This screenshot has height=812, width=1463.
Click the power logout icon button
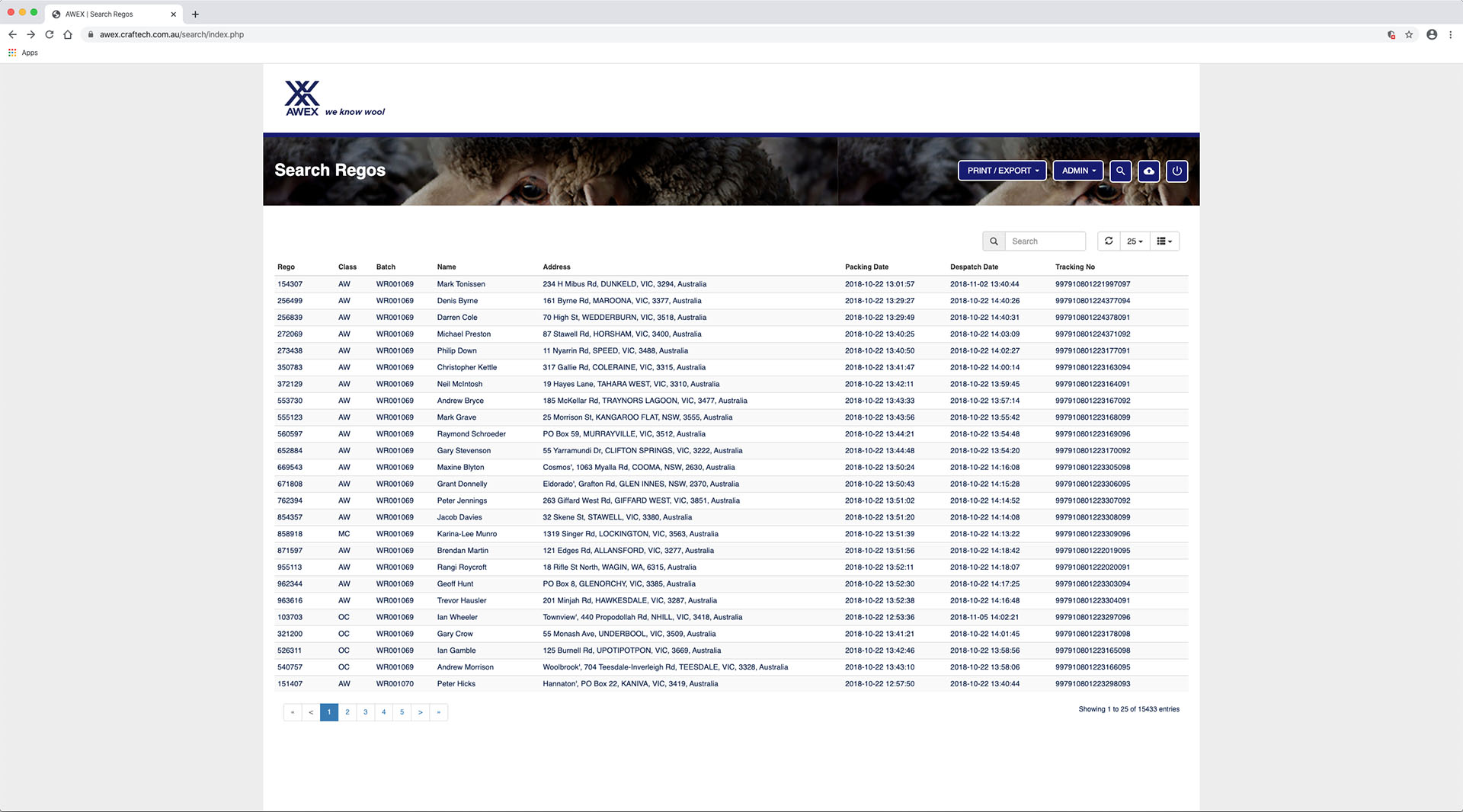click(1176, 171)
